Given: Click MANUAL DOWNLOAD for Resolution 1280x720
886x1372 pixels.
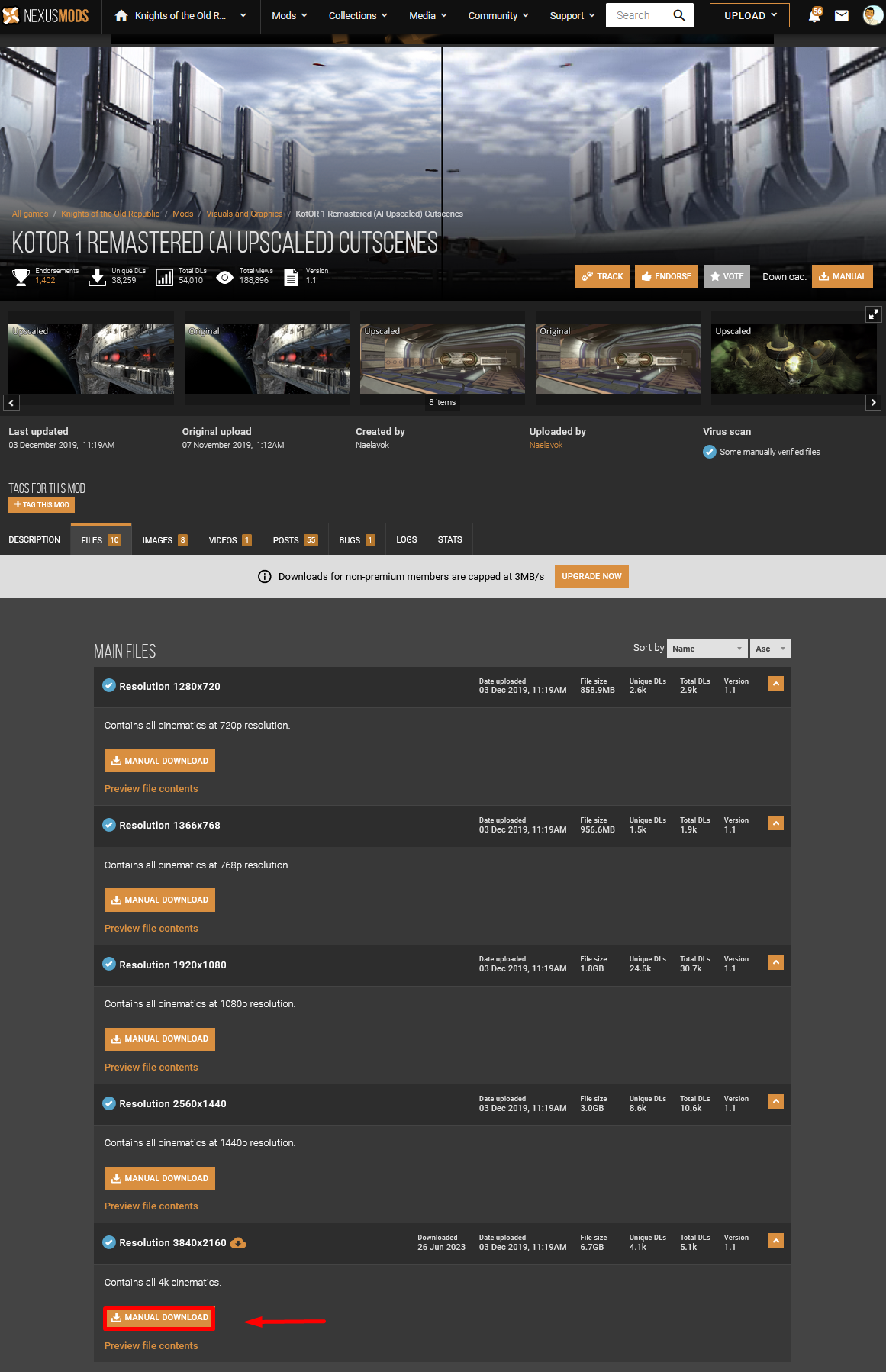Looking at the screenshot, I should coord(159,761).
